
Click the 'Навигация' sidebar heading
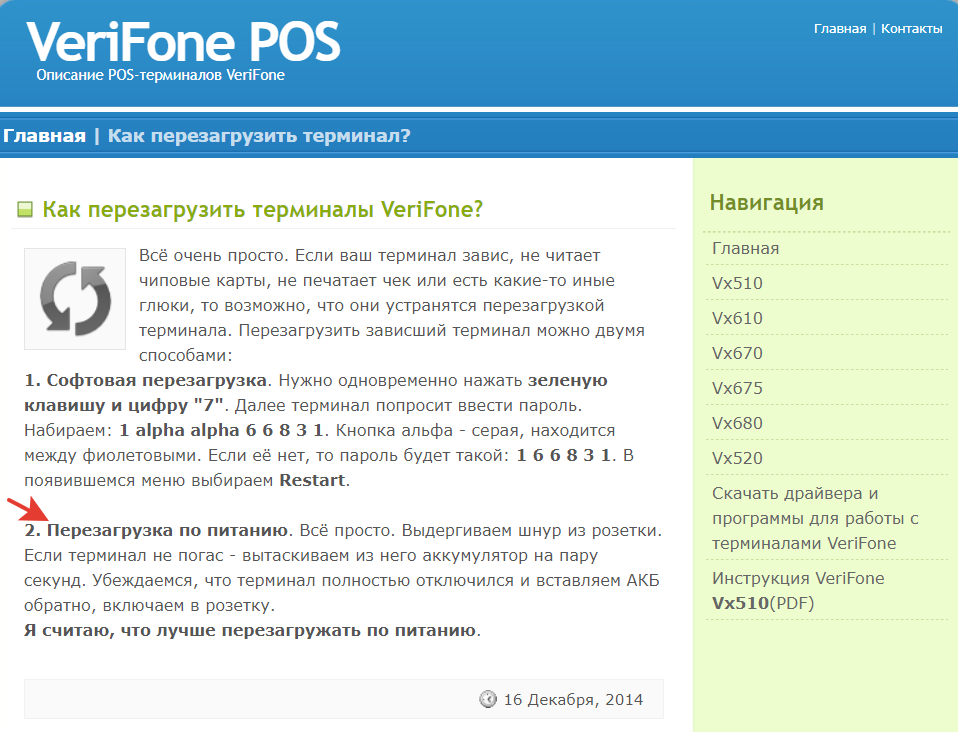766,202
